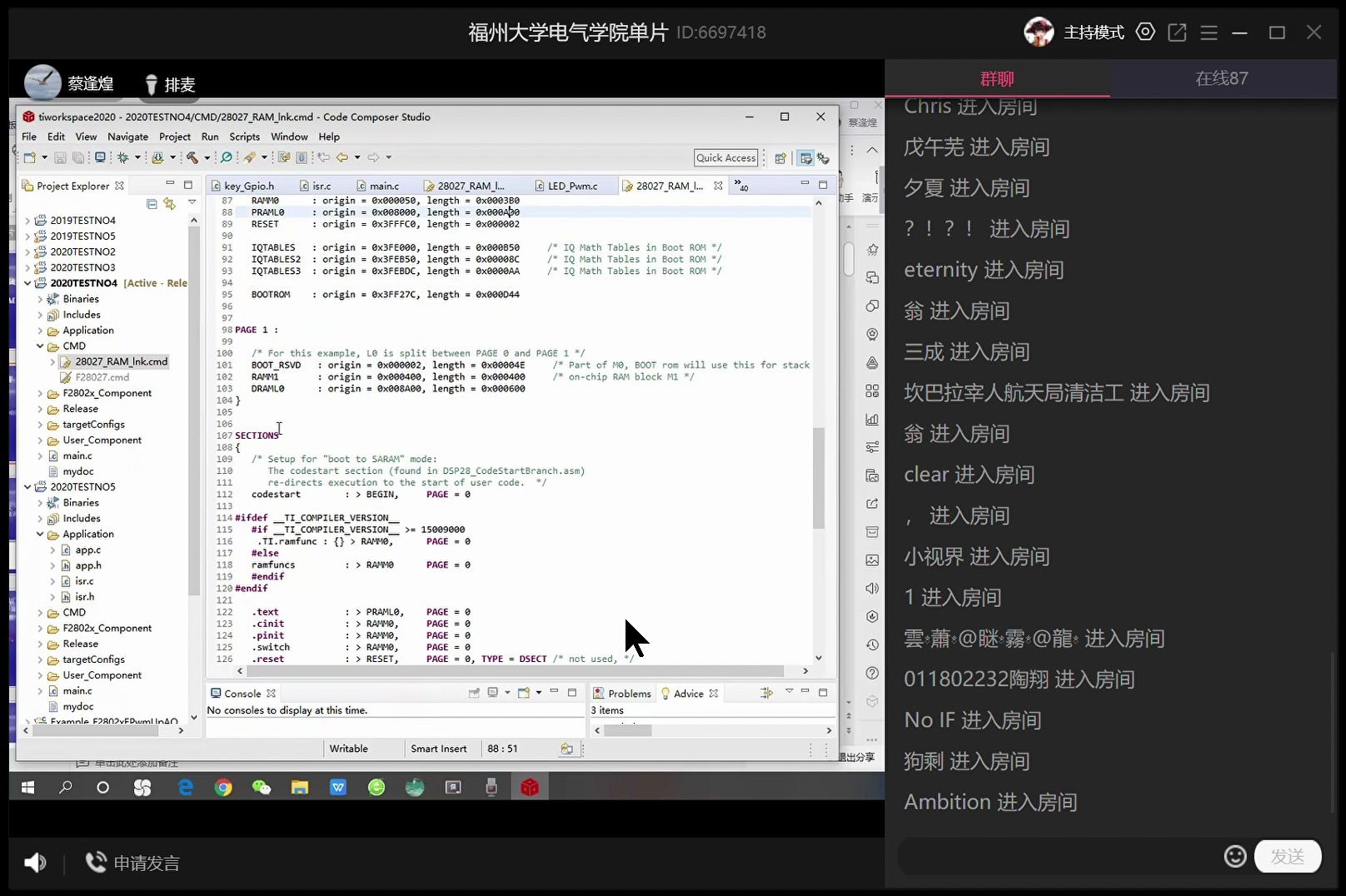
Task: Select the Build hammer icon
Action: (x=192, y=157)
